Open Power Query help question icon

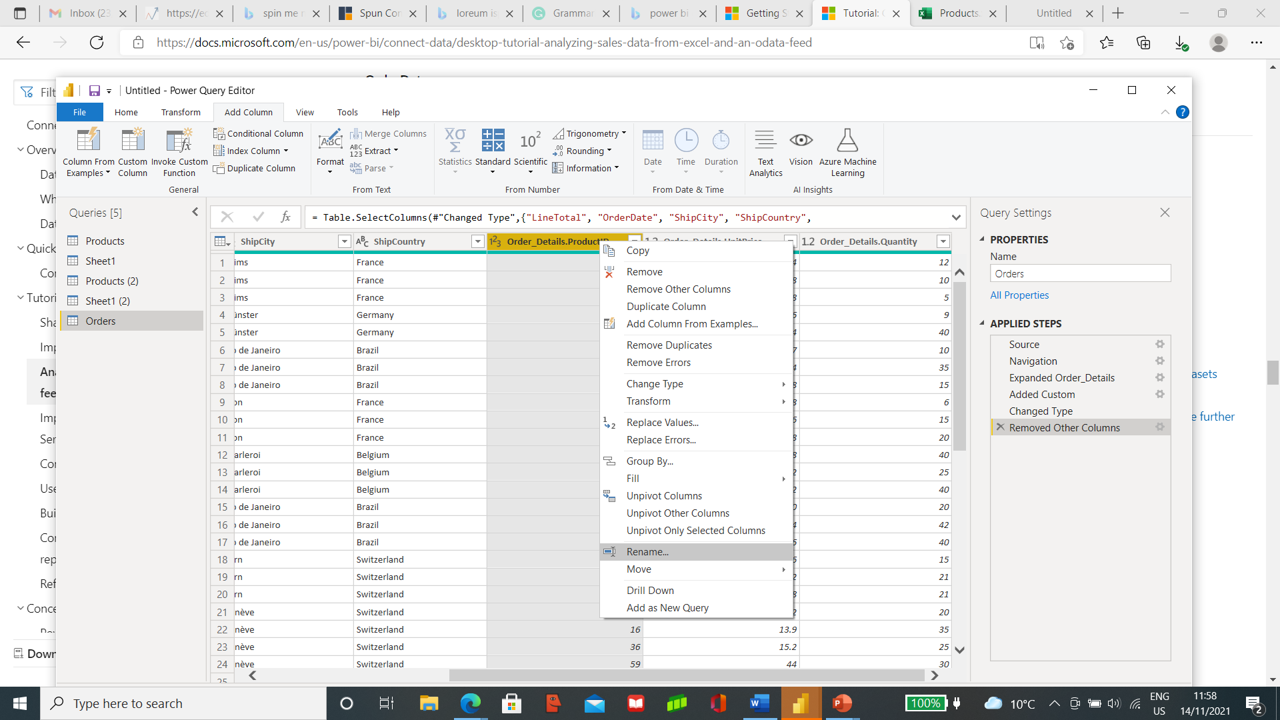pyautogui.click(x=1182, y=112)
